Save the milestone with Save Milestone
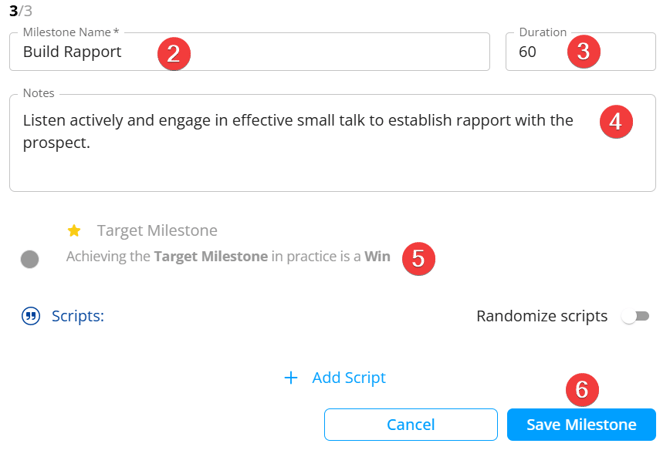 [581, 425]
